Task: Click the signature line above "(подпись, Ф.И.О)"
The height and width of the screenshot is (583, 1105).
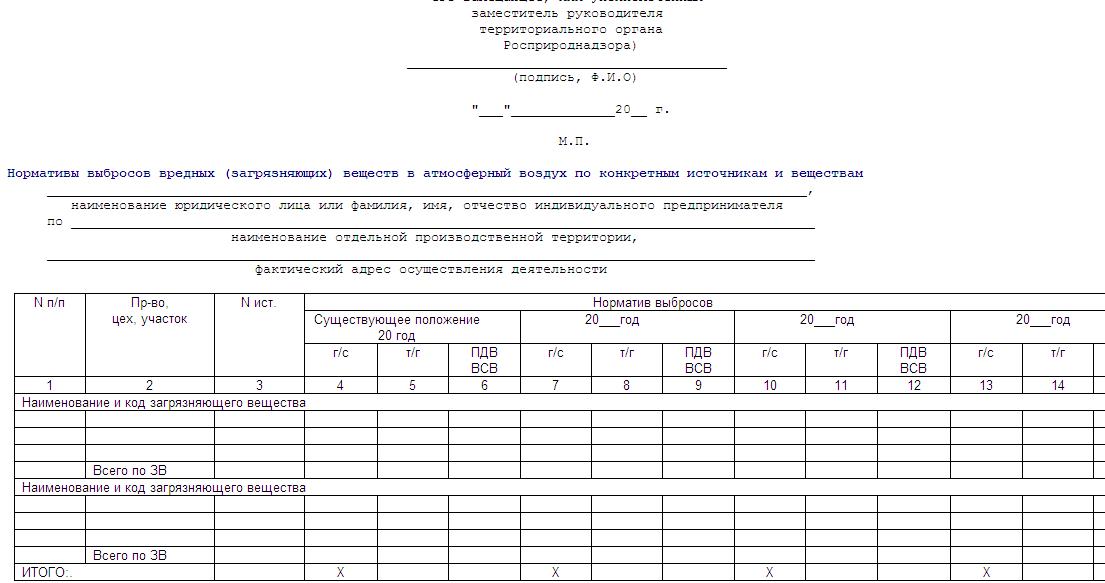Action: tap(566, 67)
